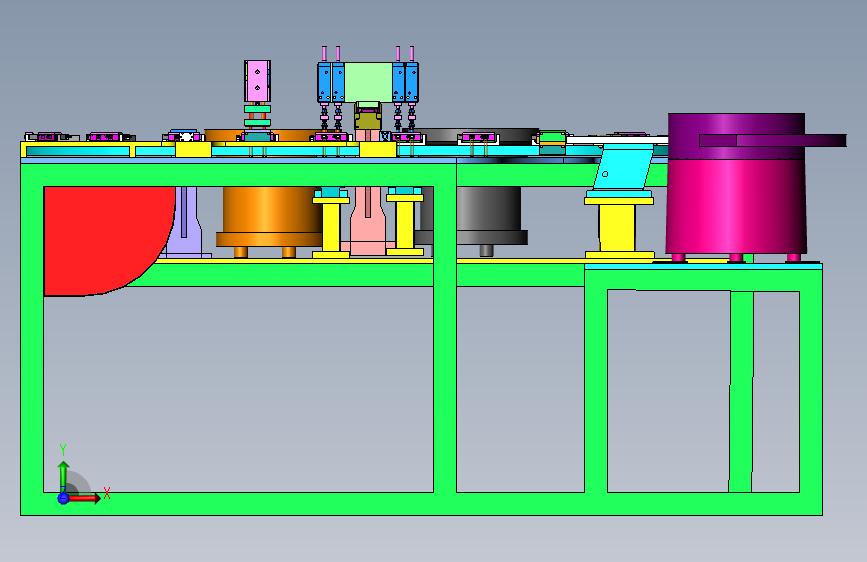Select the magenta bowl feeder base drum

[x=735, y=207]
